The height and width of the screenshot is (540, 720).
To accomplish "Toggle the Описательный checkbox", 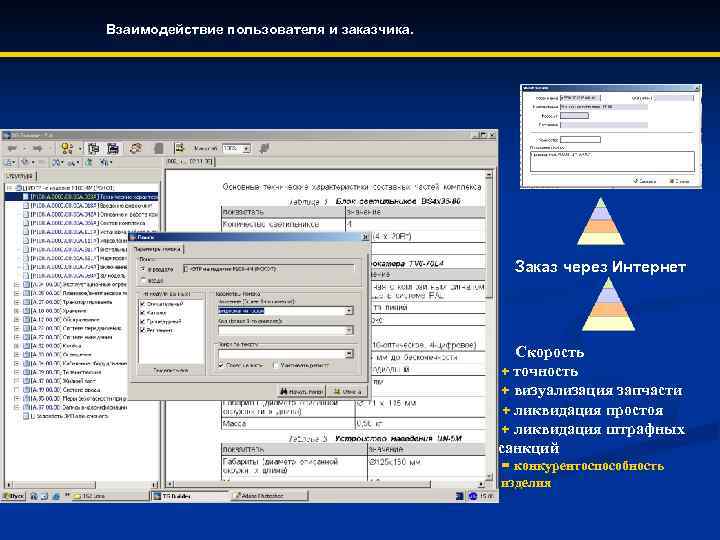I will click(143, 304).
